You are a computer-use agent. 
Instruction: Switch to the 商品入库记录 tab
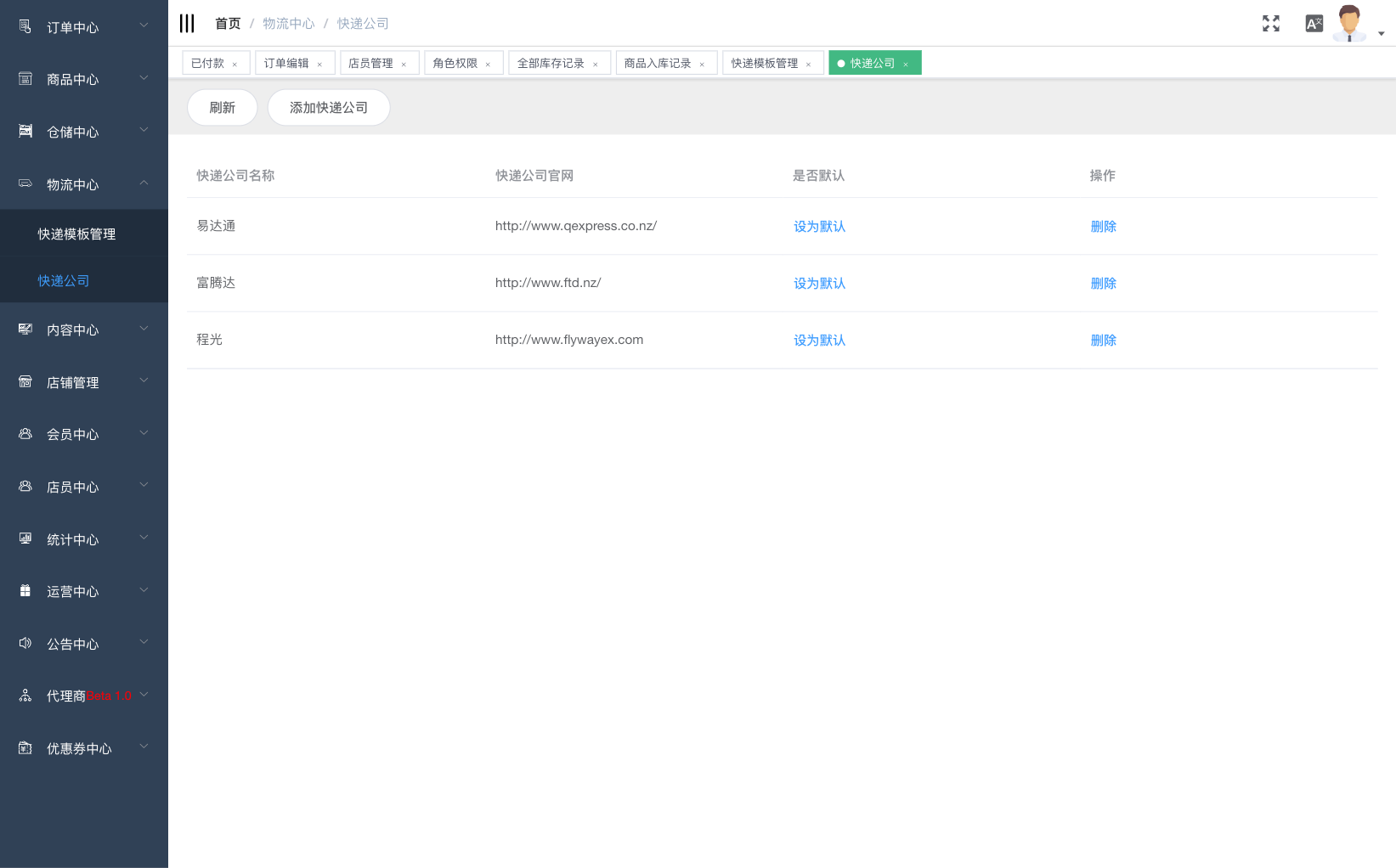tap(658, 64)
